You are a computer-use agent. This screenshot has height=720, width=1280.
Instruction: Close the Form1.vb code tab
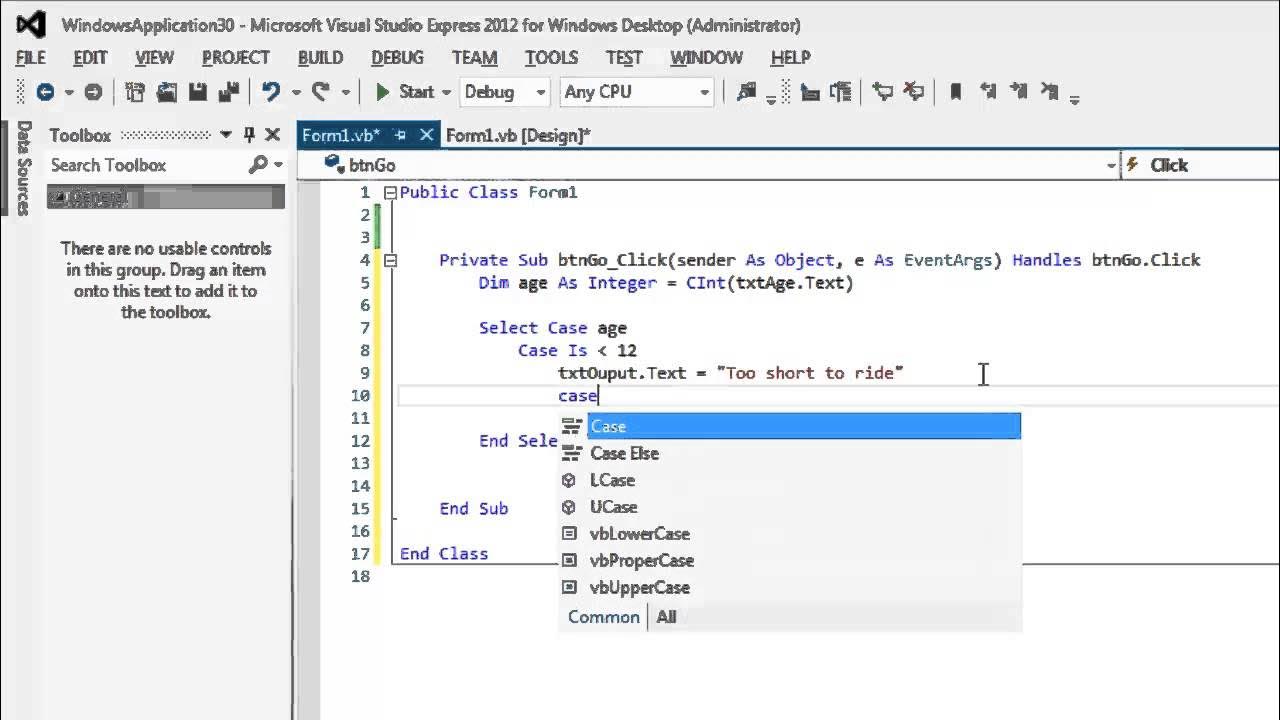tap(426, 135)
